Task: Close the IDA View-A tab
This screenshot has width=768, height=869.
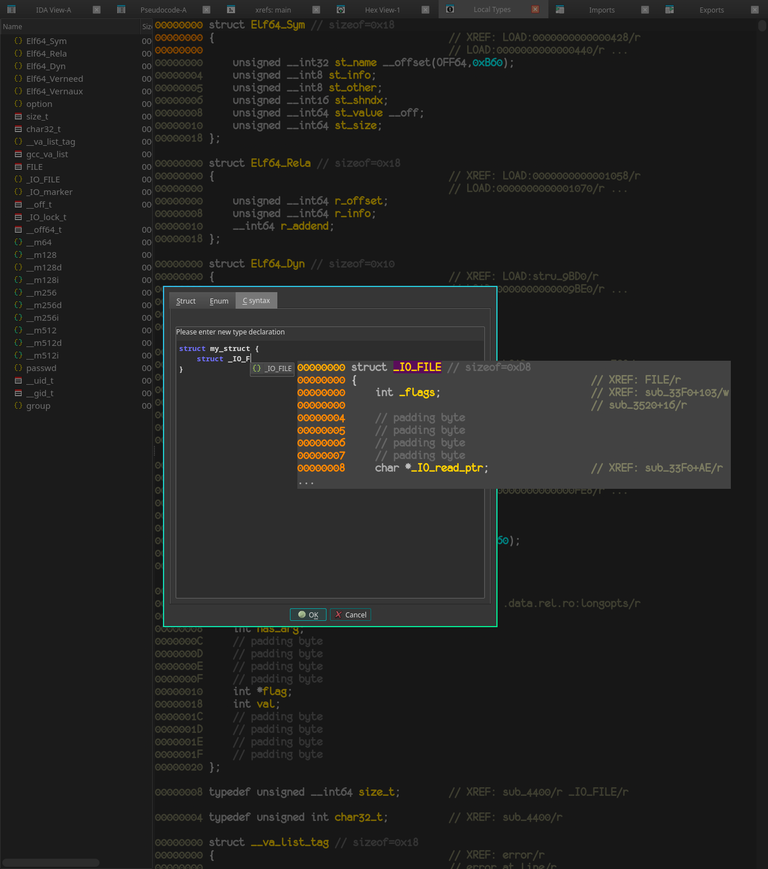Action: 96,9
